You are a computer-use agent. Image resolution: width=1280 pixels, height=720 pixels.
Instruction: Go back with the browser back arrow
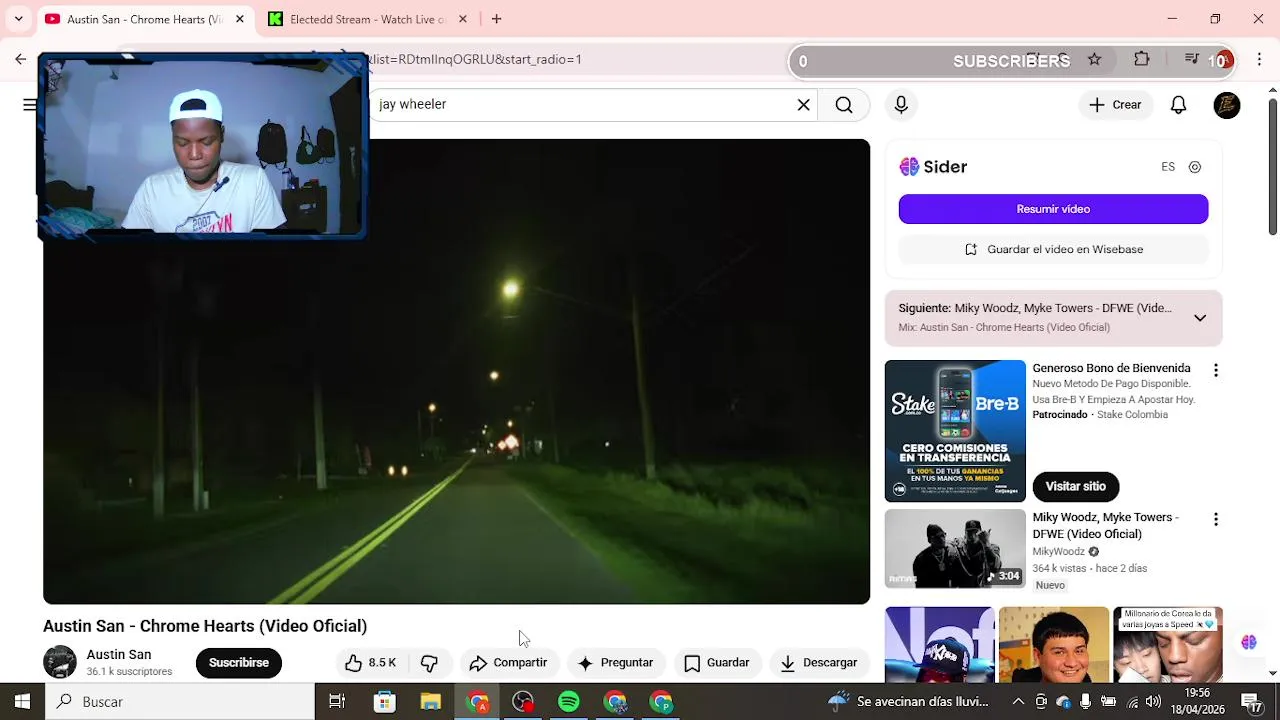click(x=20, y=60)
